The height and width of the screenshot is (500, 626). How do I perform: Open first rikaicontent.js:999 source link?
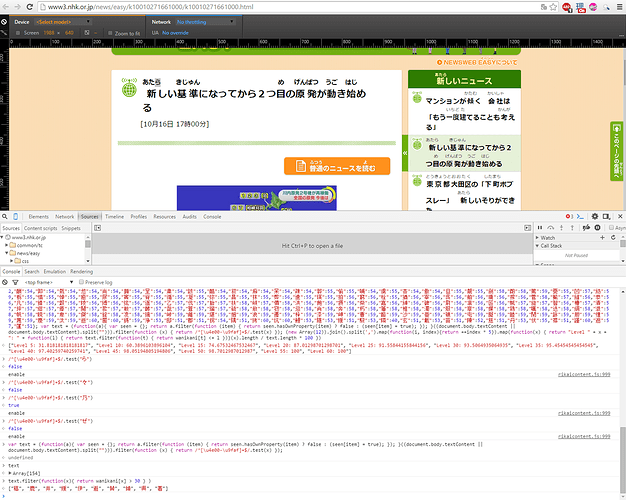(x=584, y=375)
